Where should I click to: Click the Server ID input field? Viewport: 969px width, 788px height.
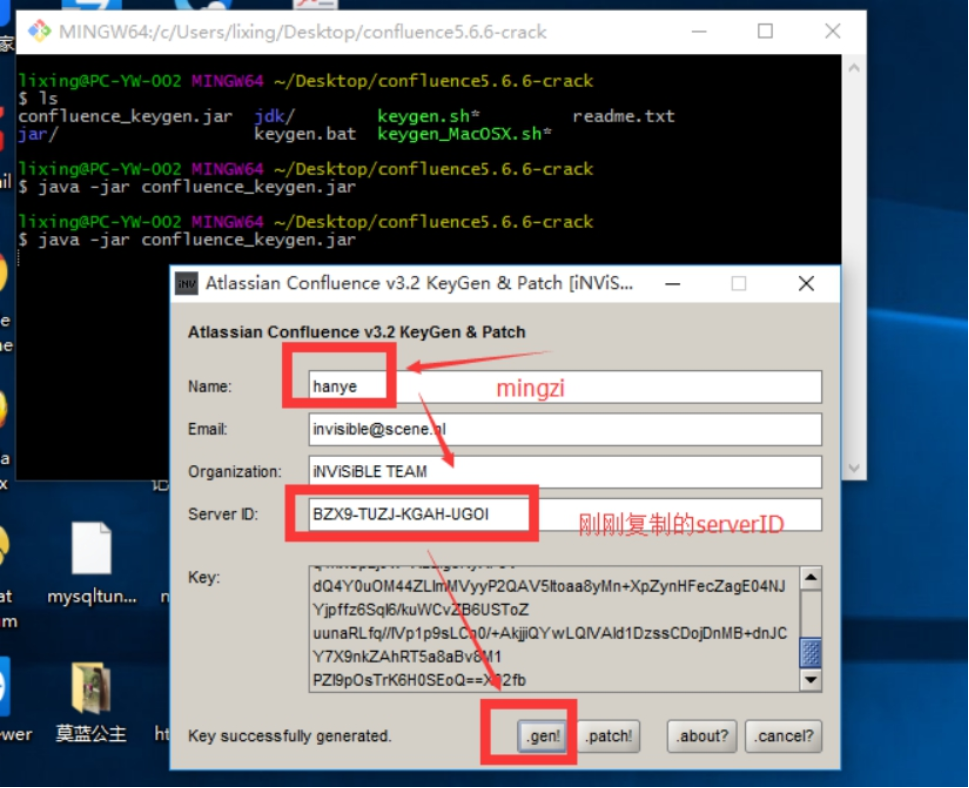tap(565, 515)
